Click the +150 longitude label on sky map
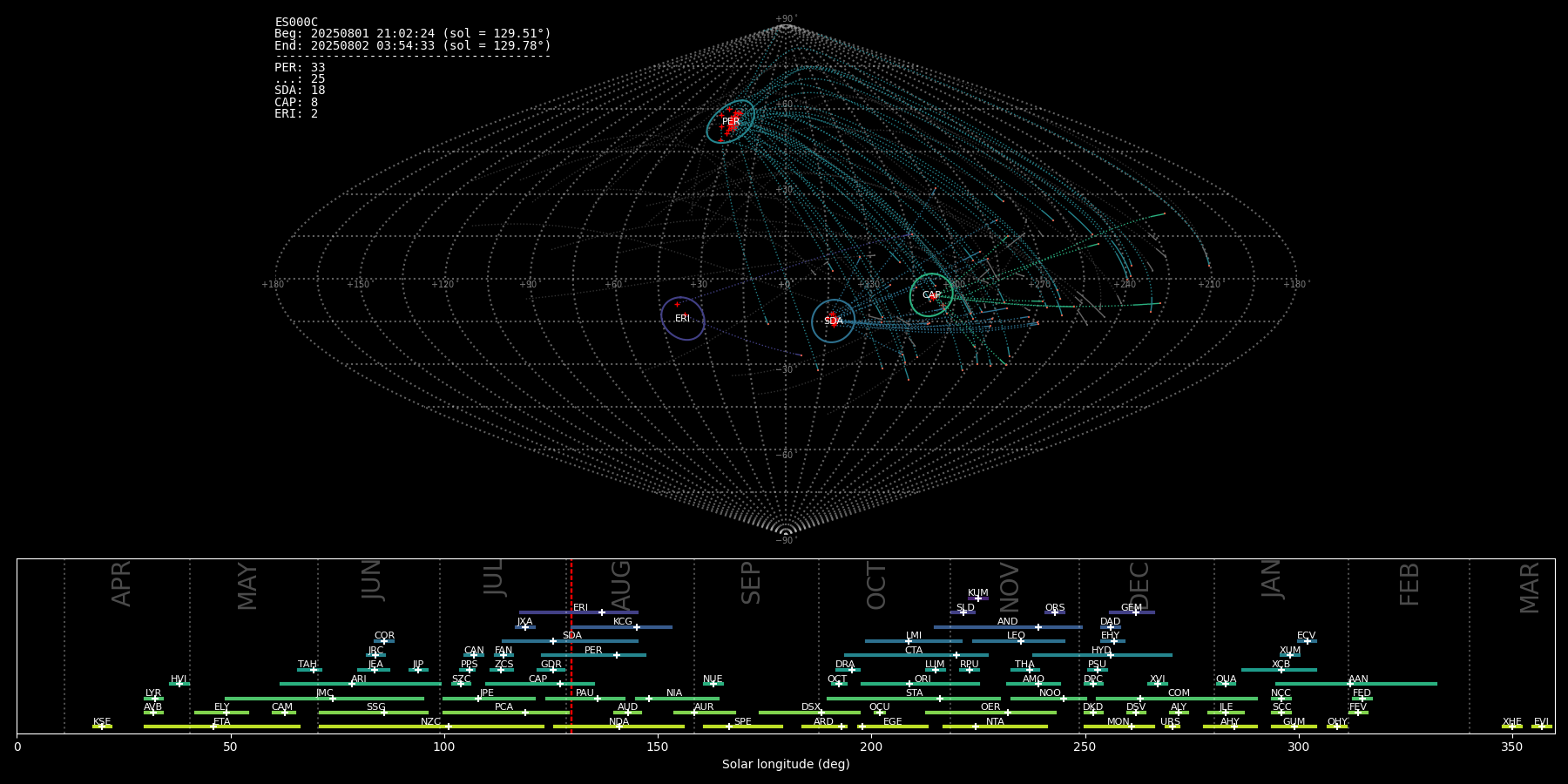Viewport: 1568px width, 784px height. 358,285
